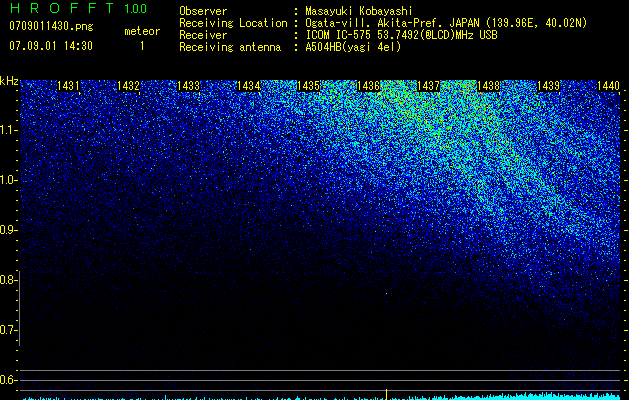
Task: Click the 0.6 kHz axis label
Action: pyautogui.click(x=8, y=380)
